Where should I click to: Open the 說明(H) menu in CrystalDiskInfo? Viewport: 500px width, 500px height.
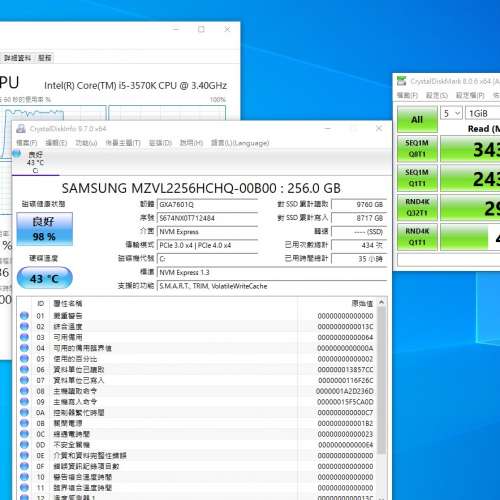coord(191,143)
